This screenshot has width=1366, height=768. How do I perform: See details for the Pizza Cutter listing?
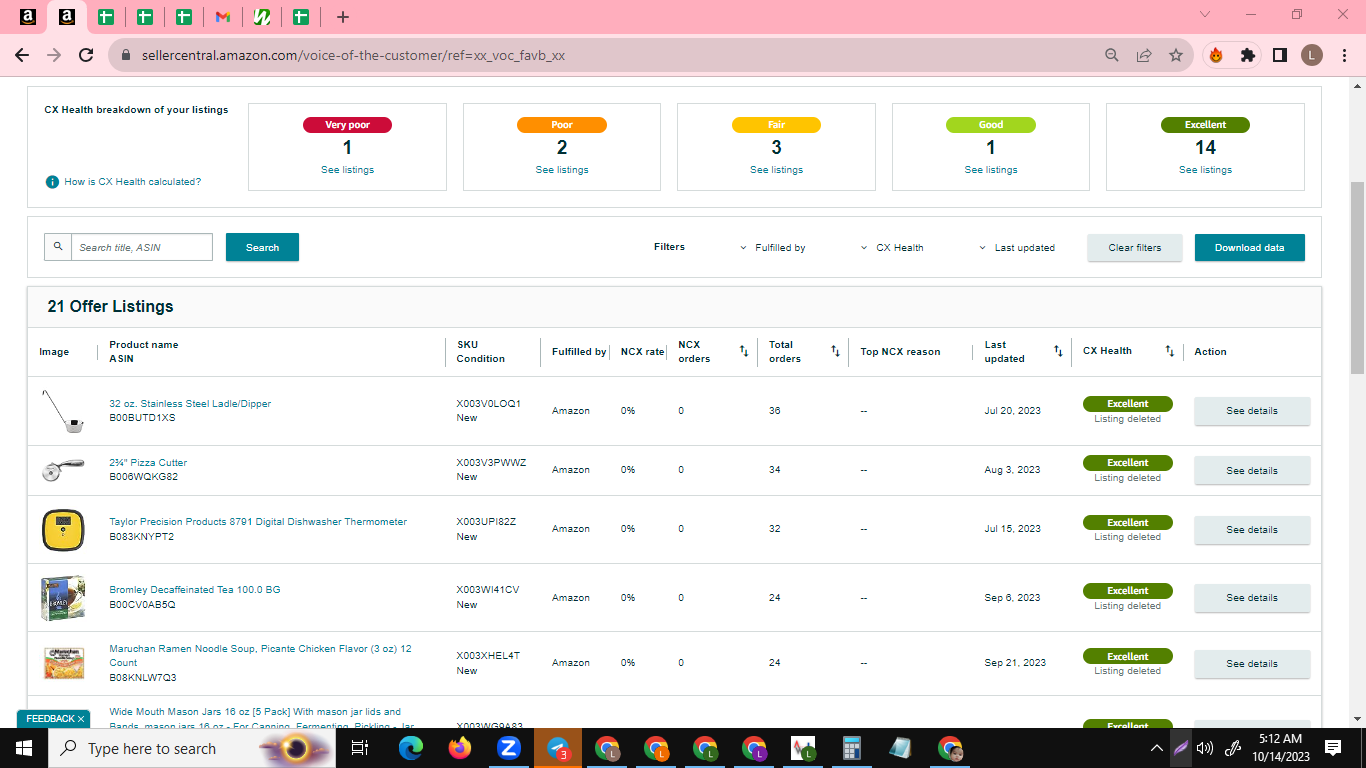(x=1252, y=471)
